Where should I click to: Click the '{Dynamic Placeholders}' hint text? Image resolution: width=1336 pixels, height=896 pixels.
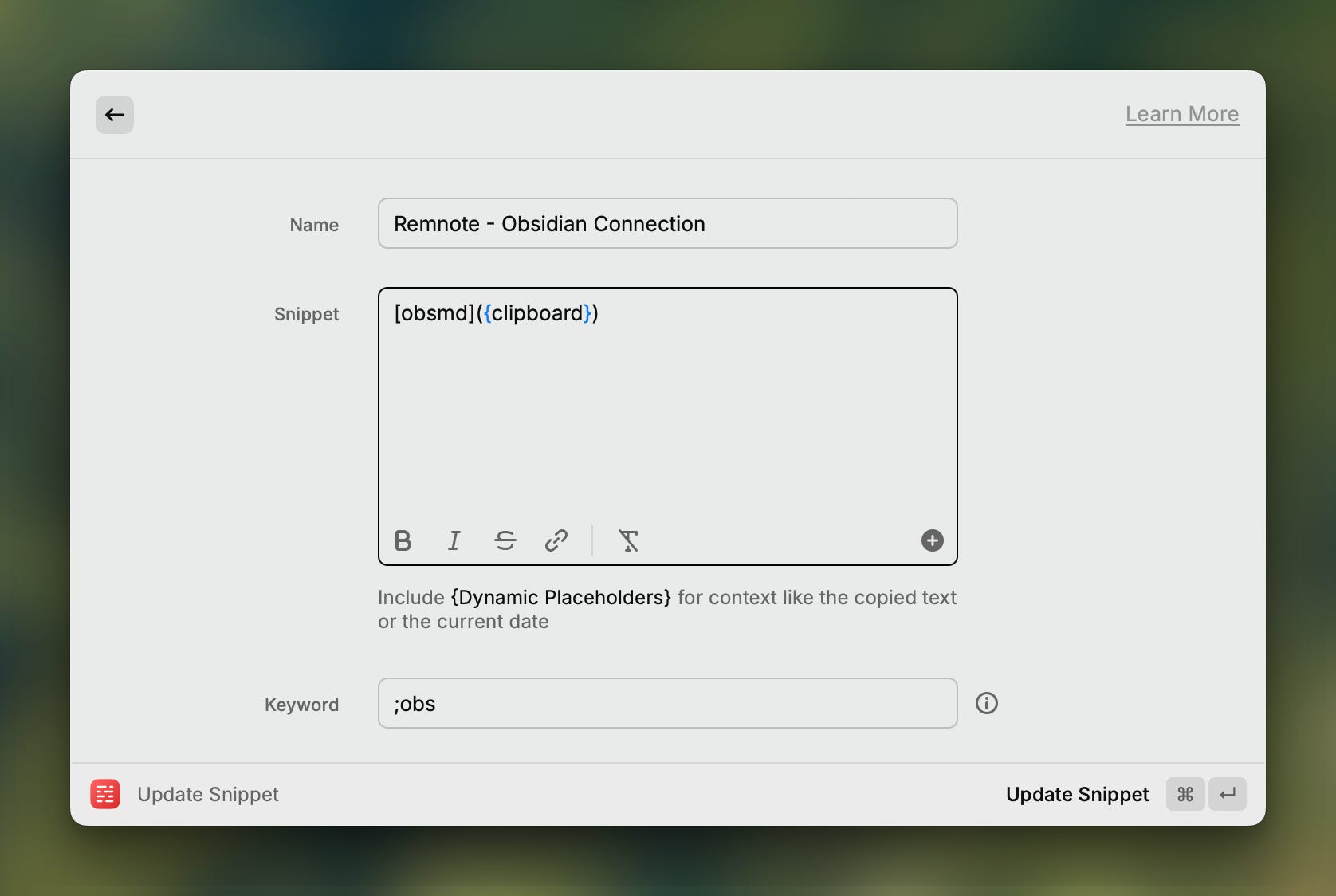coord(561,598)
